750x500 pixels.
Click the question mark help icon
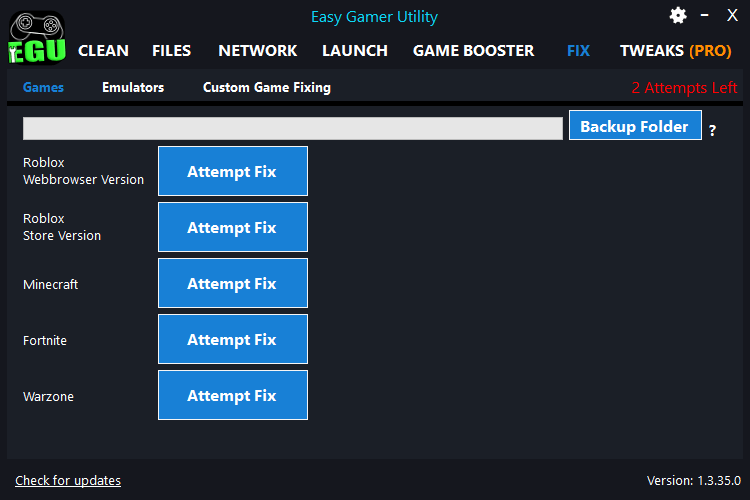(x=712, y=130)
